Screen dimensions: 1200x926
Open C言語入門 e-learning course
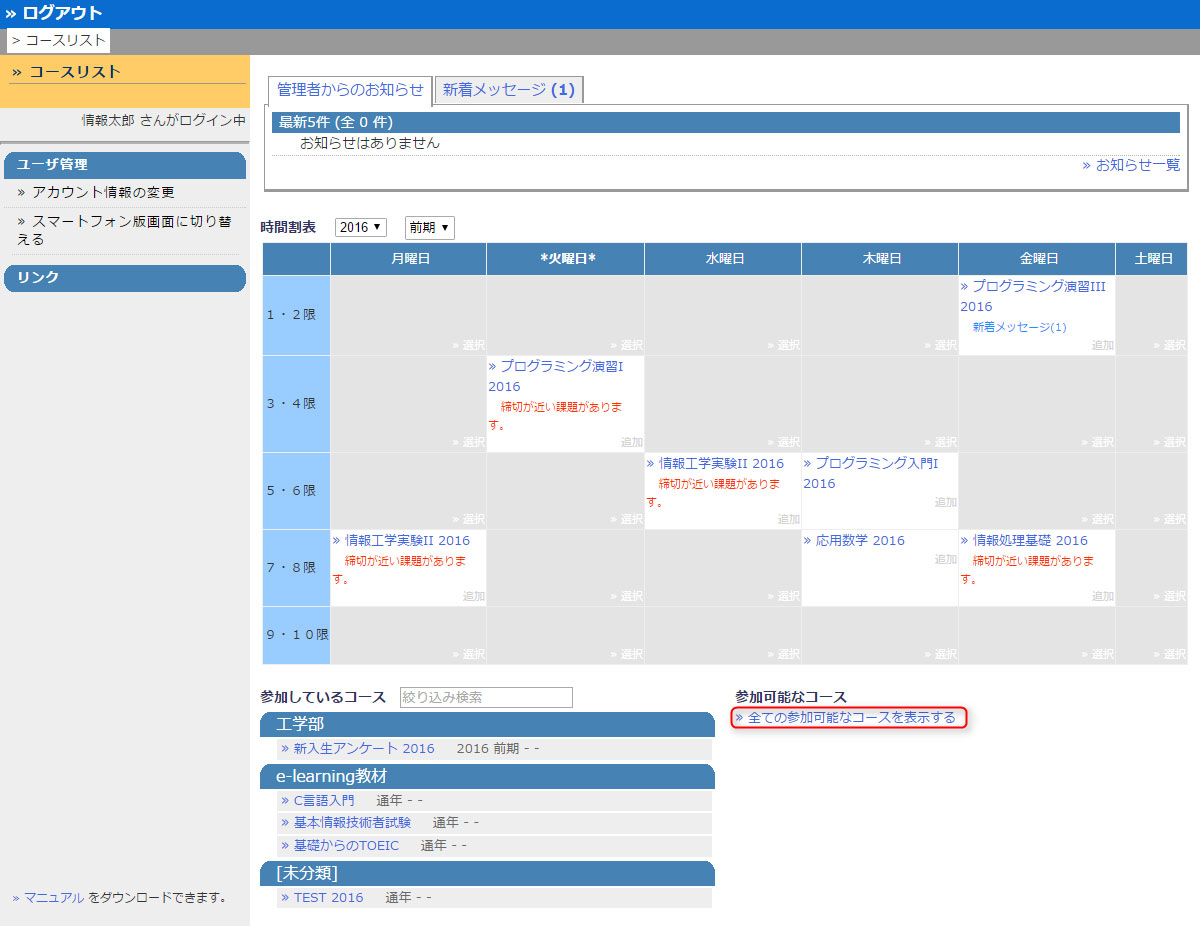[323, 801]
